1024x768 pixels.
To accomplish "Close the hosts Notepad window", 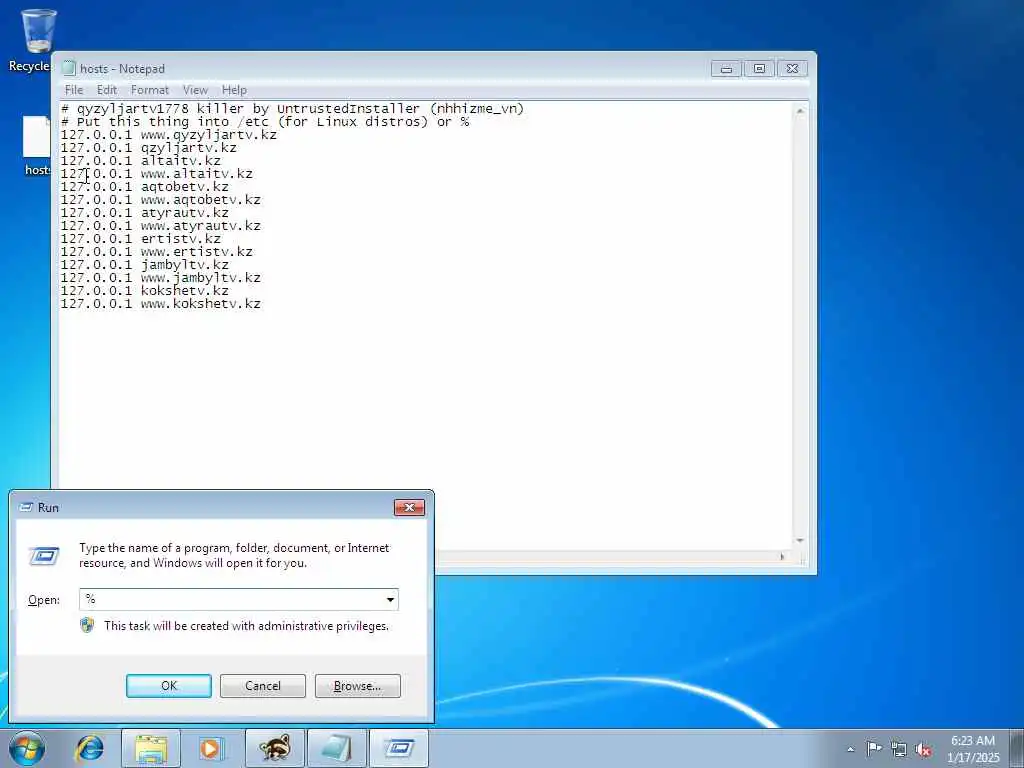I will click(792, 69).
